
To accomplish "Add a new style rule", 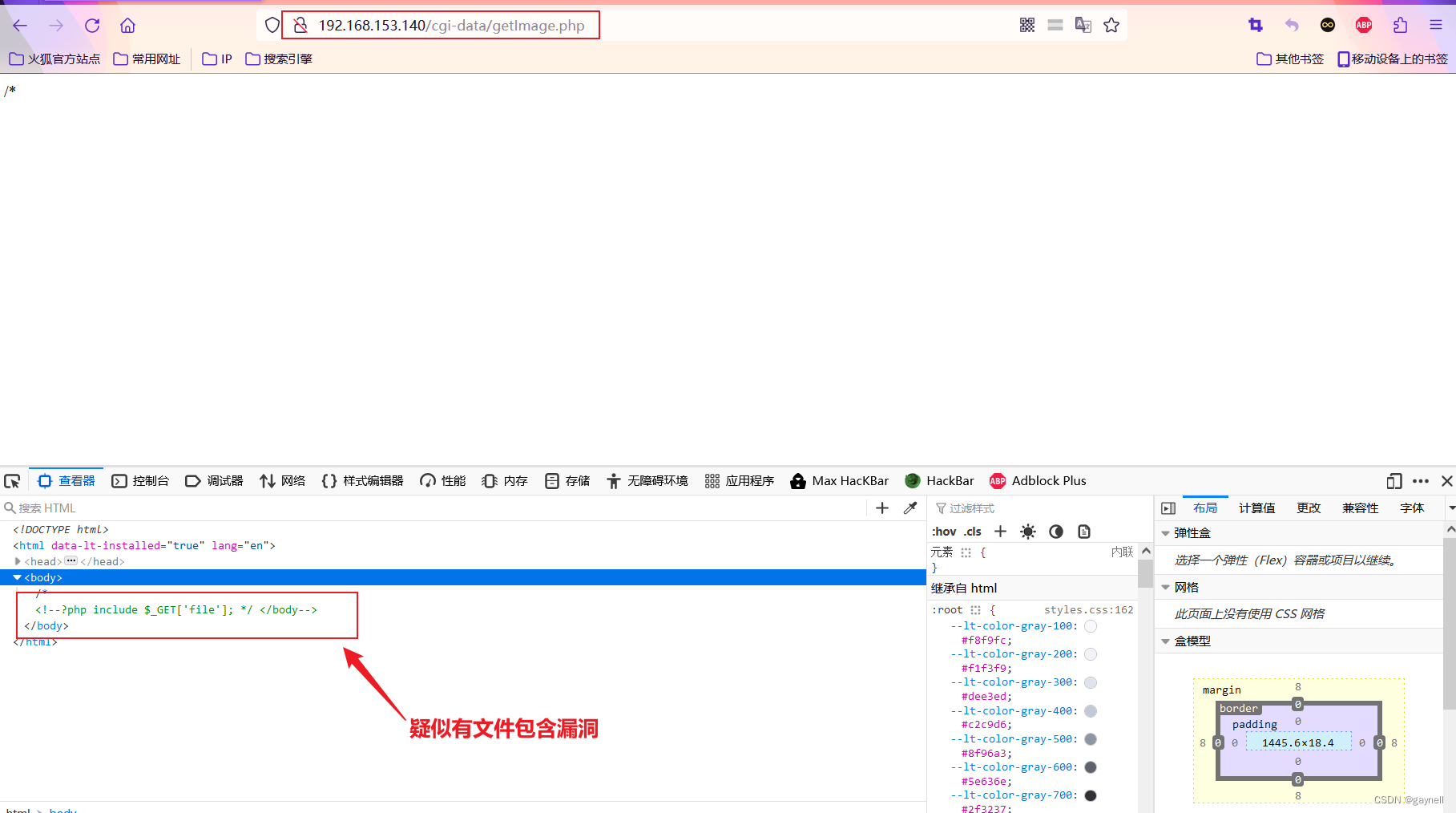I will 1000,532.
